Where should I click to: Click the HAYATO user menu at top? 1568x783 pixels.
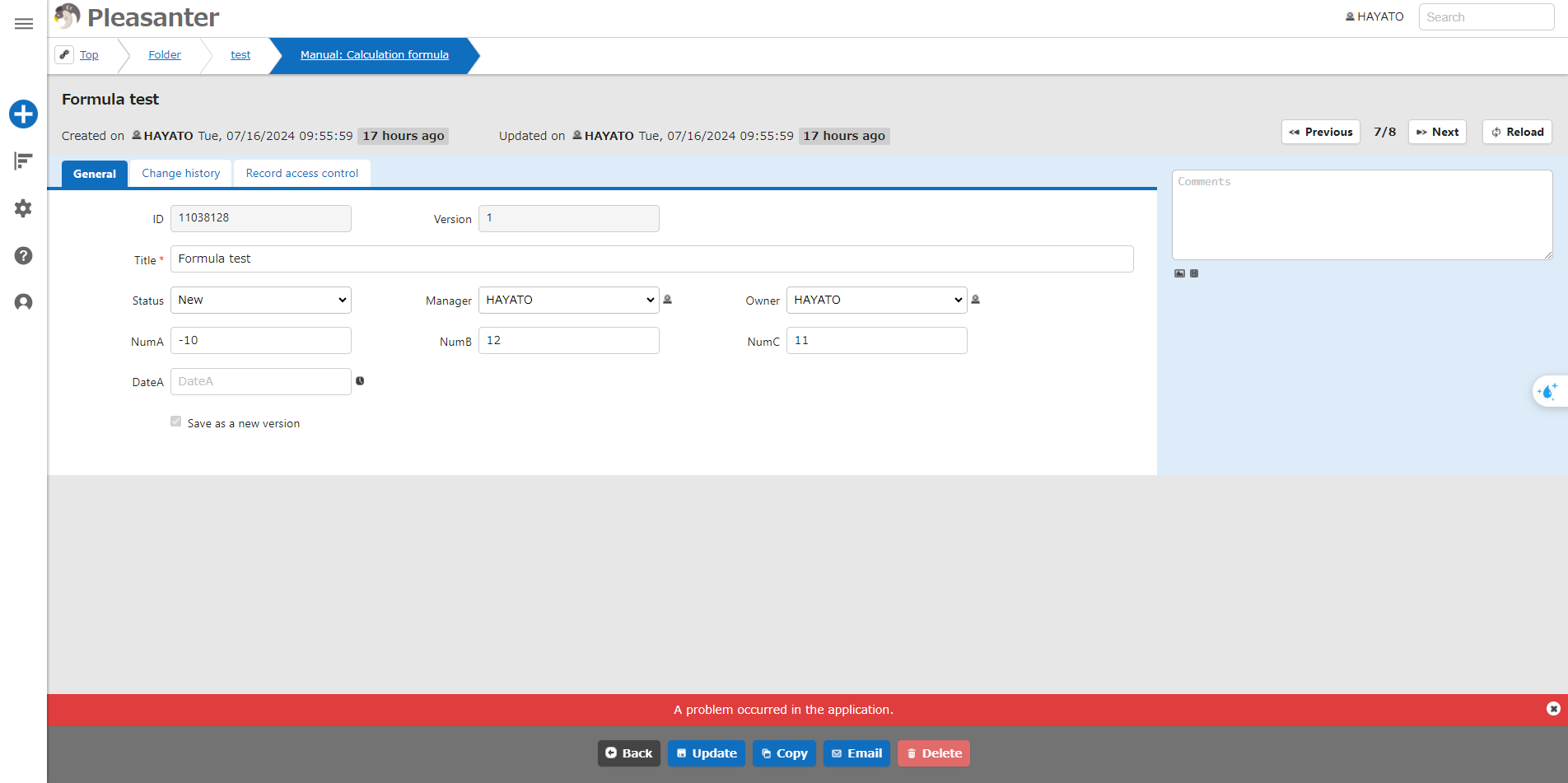[1374, 16]
